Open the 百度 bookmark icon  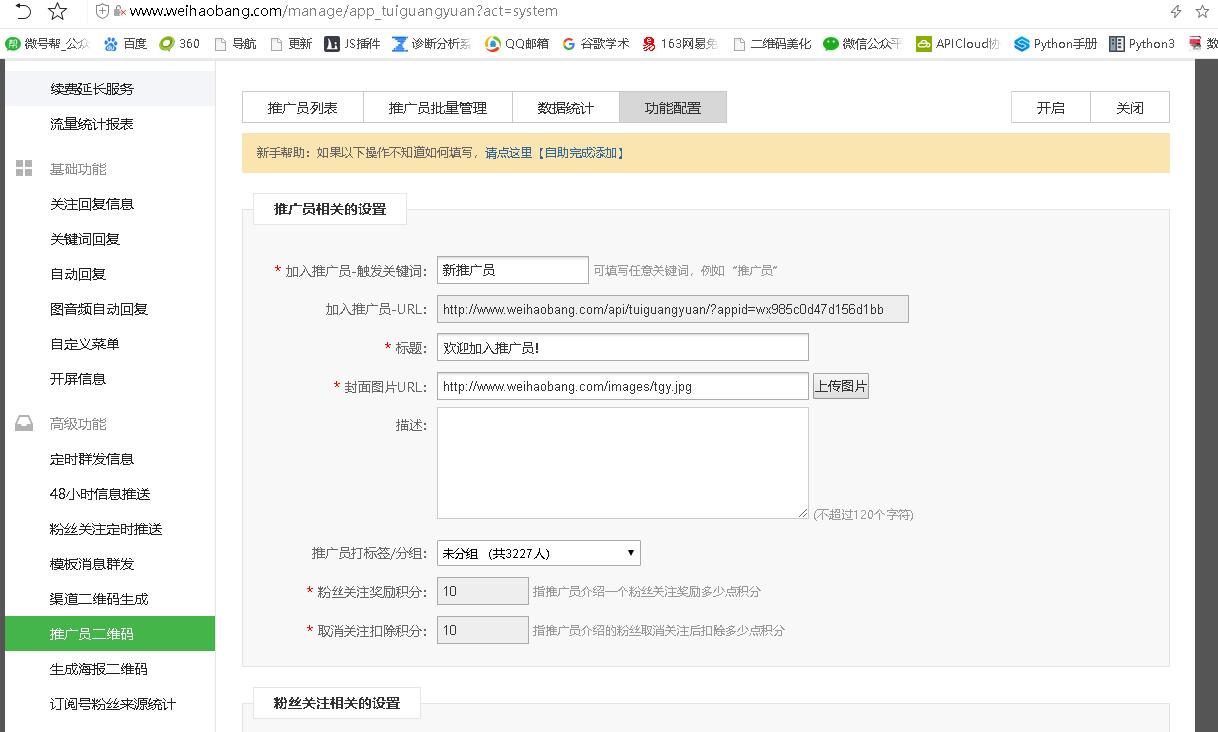tap(111, 44)
